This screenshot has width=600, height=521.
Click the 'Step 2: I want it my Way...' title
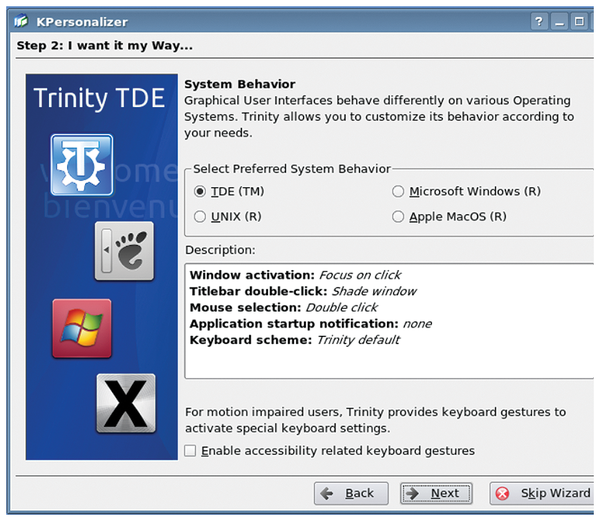pos(104,46)
